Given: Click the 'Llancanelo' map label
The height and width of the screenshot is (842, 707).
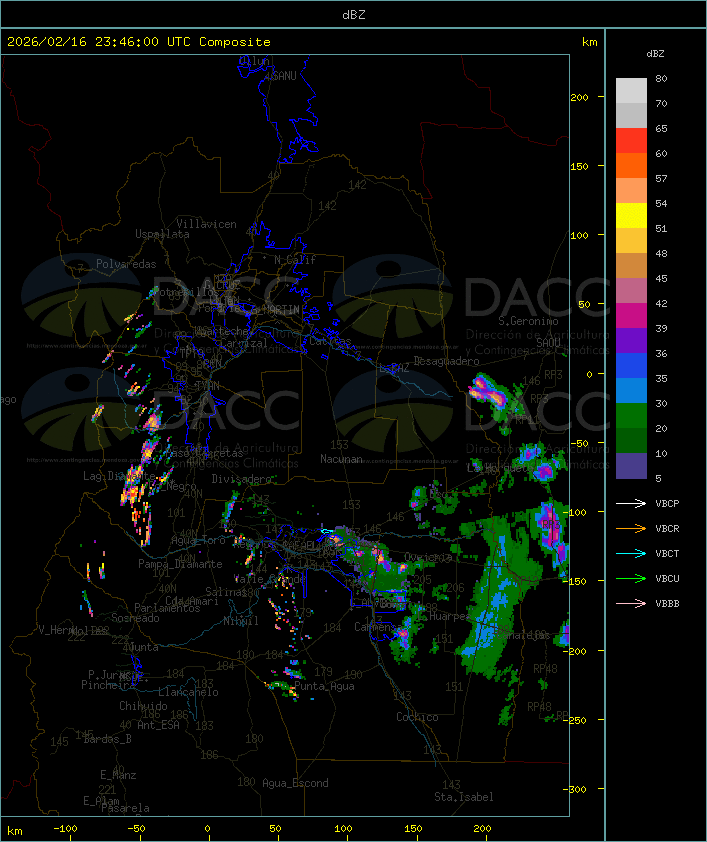Looking at the screenshot, I should (188, 692).
